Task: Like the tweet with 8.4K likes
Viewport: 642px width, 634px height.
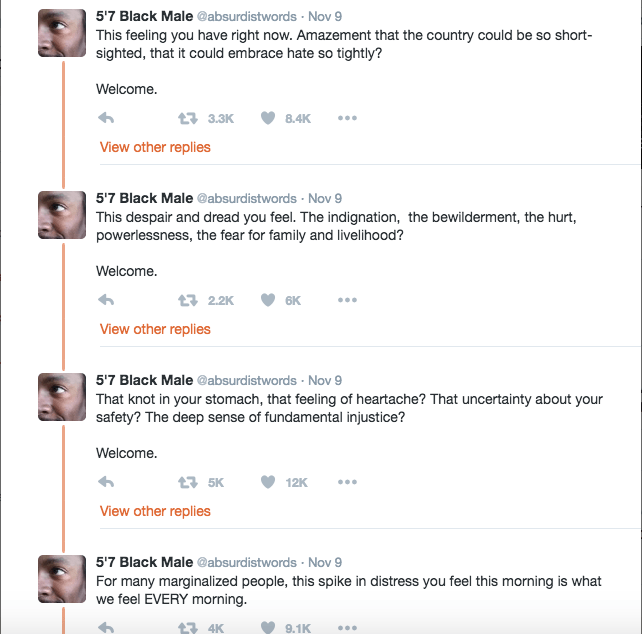Action: pyautogui.click(x=268, y=118)
